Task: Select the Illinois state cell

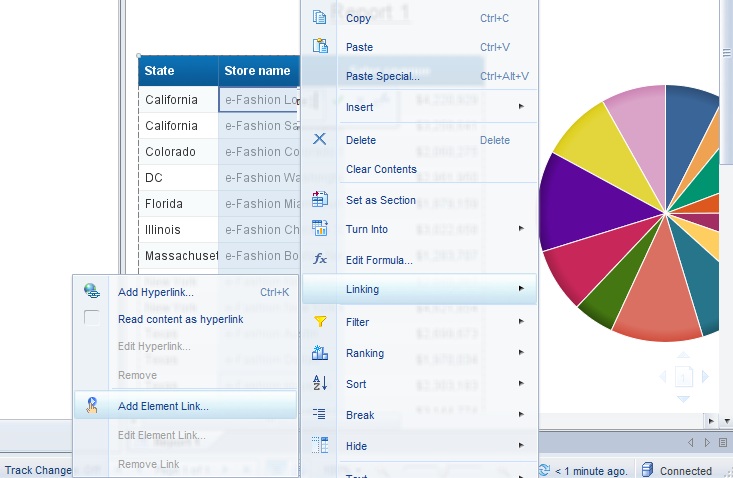Action: click(178, 230)
